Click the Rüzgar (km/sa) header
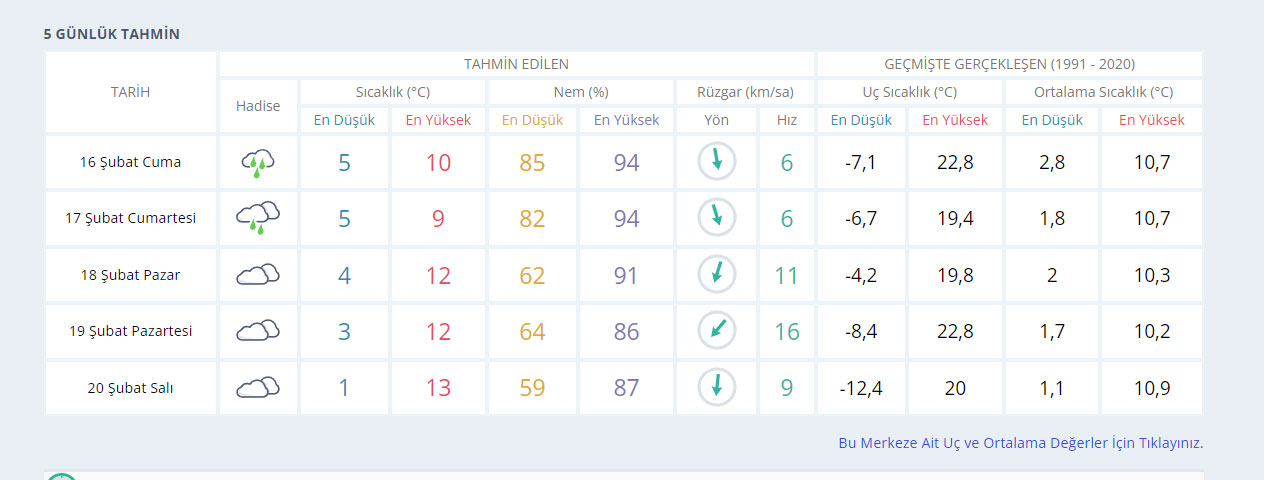 click(x=745, y=92)
